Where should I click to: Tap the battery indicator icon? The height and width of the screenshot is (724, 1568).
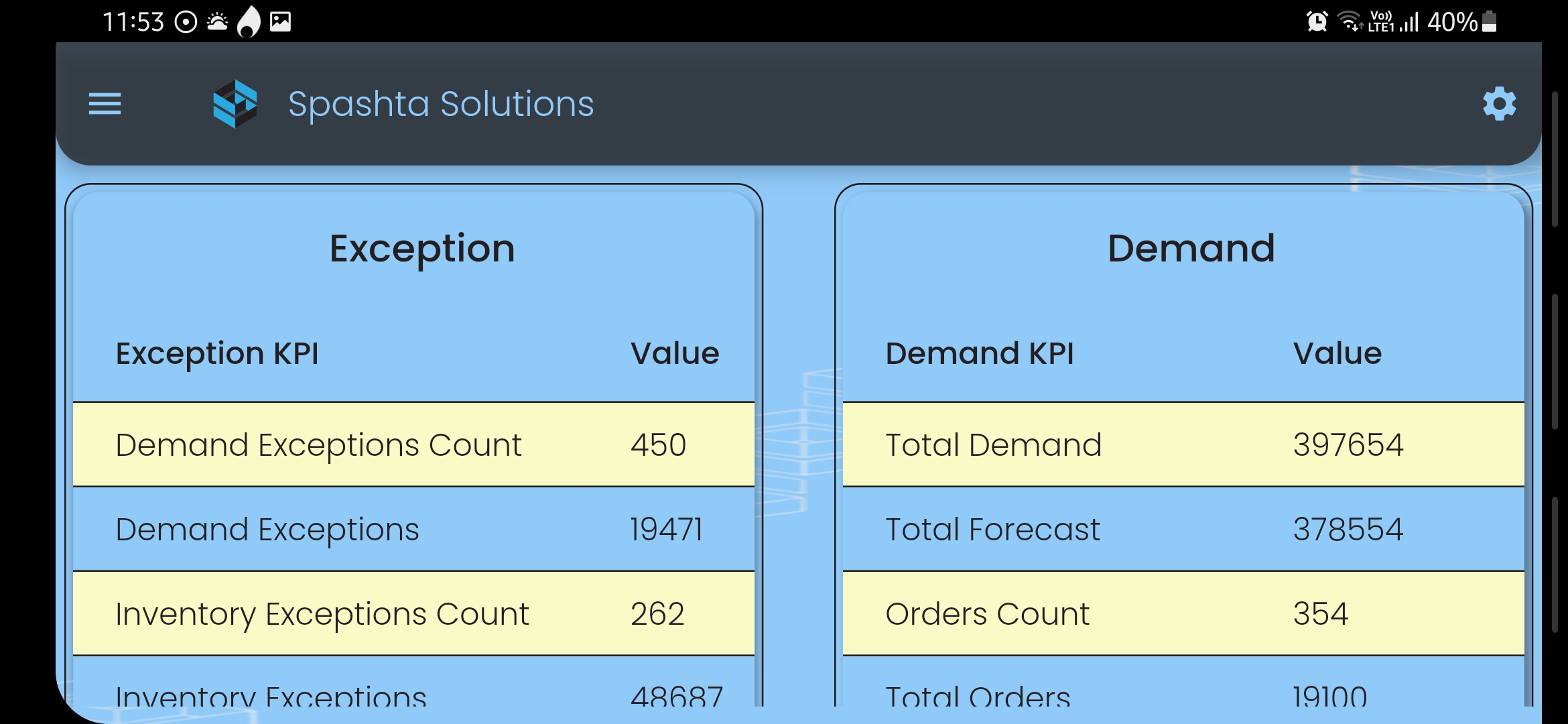(x=1489, y=22)
